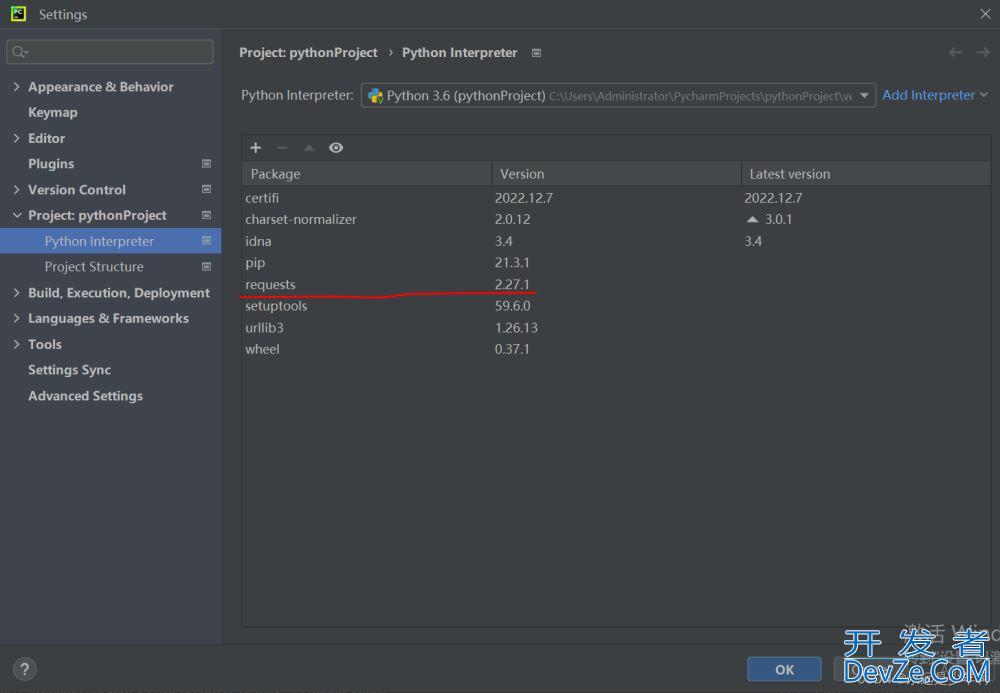Collapse Project: pythonProject section
The image size is (1000, 693).
(x=17, y=215)
